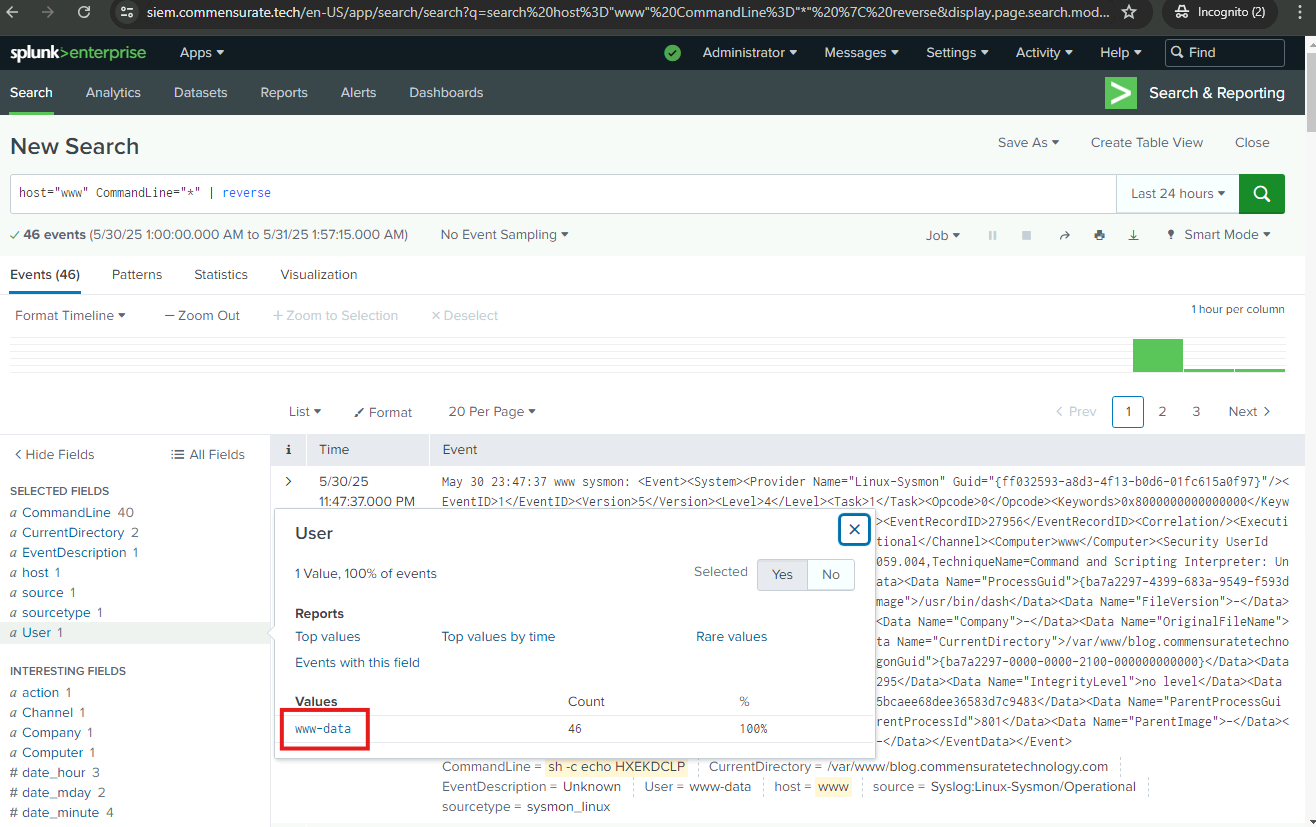Image resolution: width=1316 pixels, height=827 pixels.
Task: Click the stop job icon
Action: click(1026, 235)
